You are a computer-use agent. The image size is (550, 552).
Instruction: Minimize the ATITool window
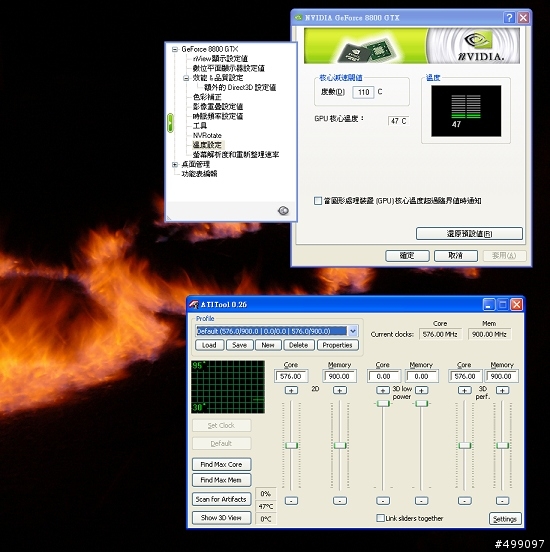[x=489, y=305]
